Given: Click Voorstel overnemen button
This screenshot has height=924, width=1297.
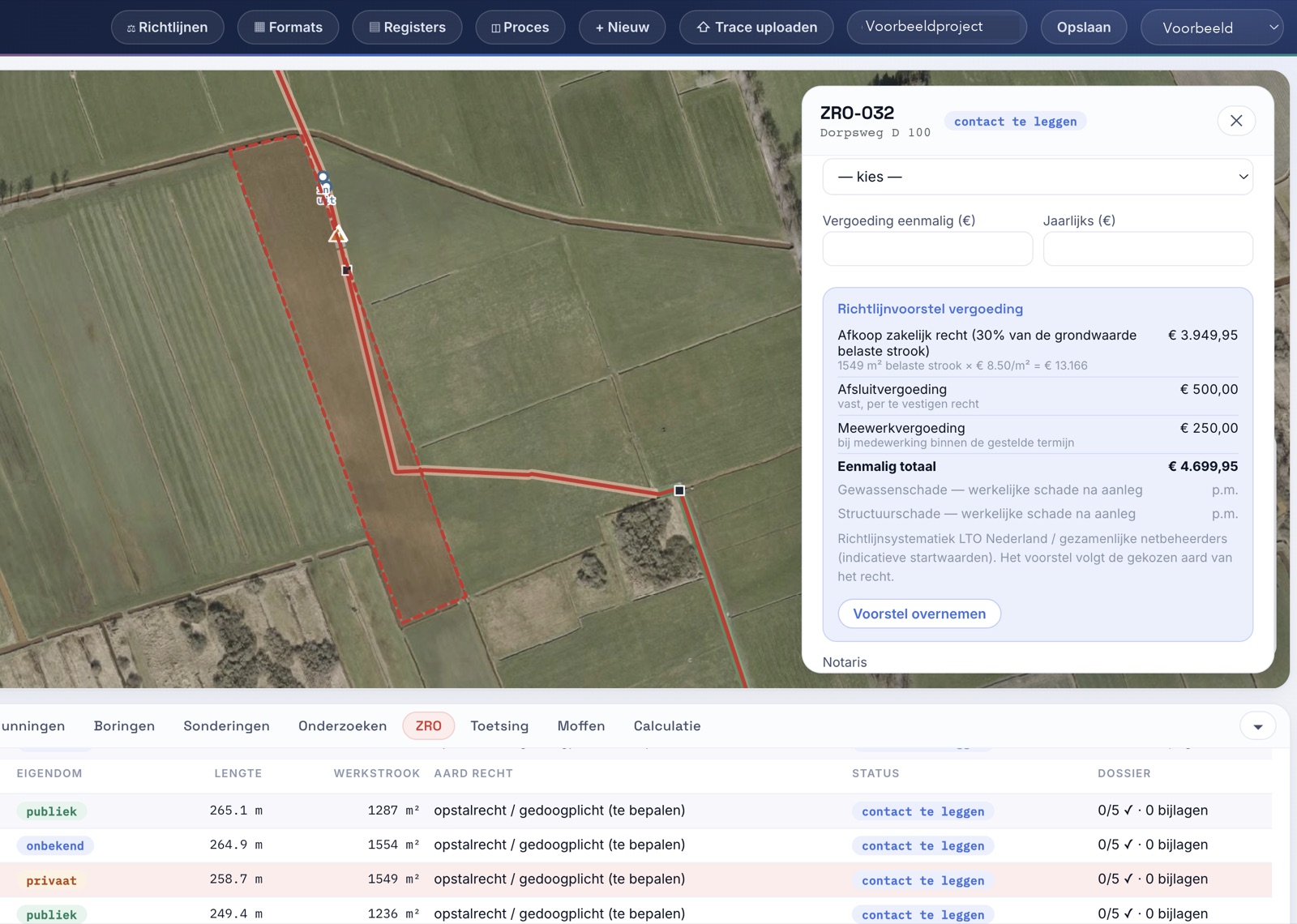Looking at the screenshot, I should click(919, 614).
